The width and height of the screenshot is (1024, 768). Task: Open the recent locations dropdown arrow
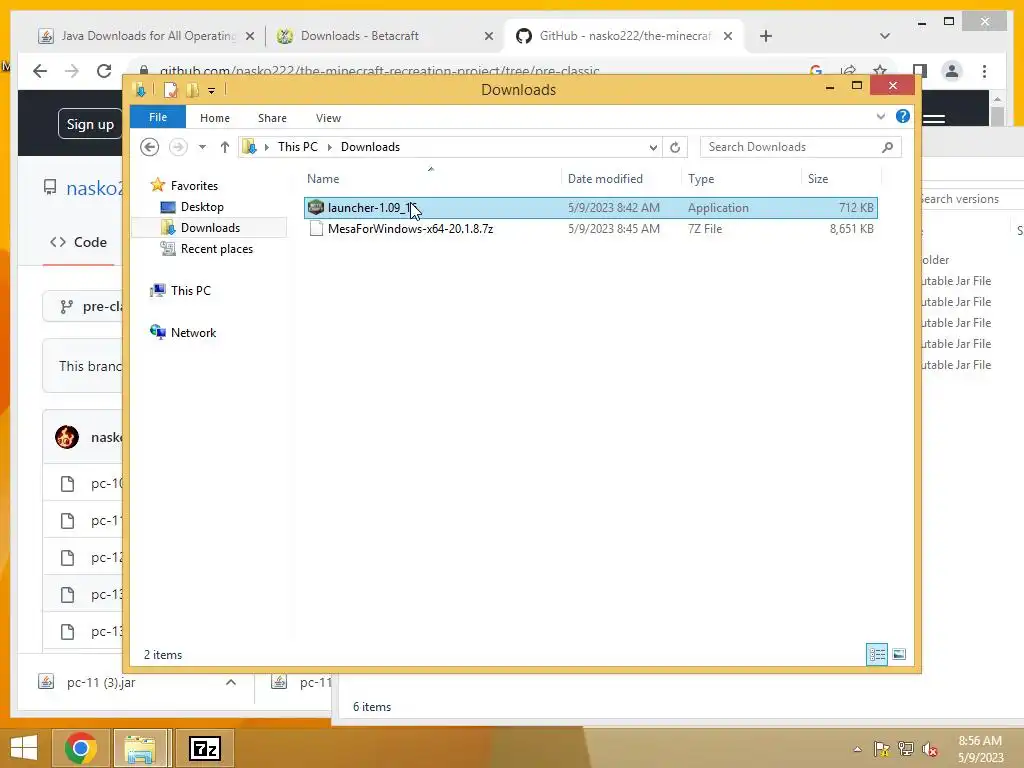coord(202,147)
